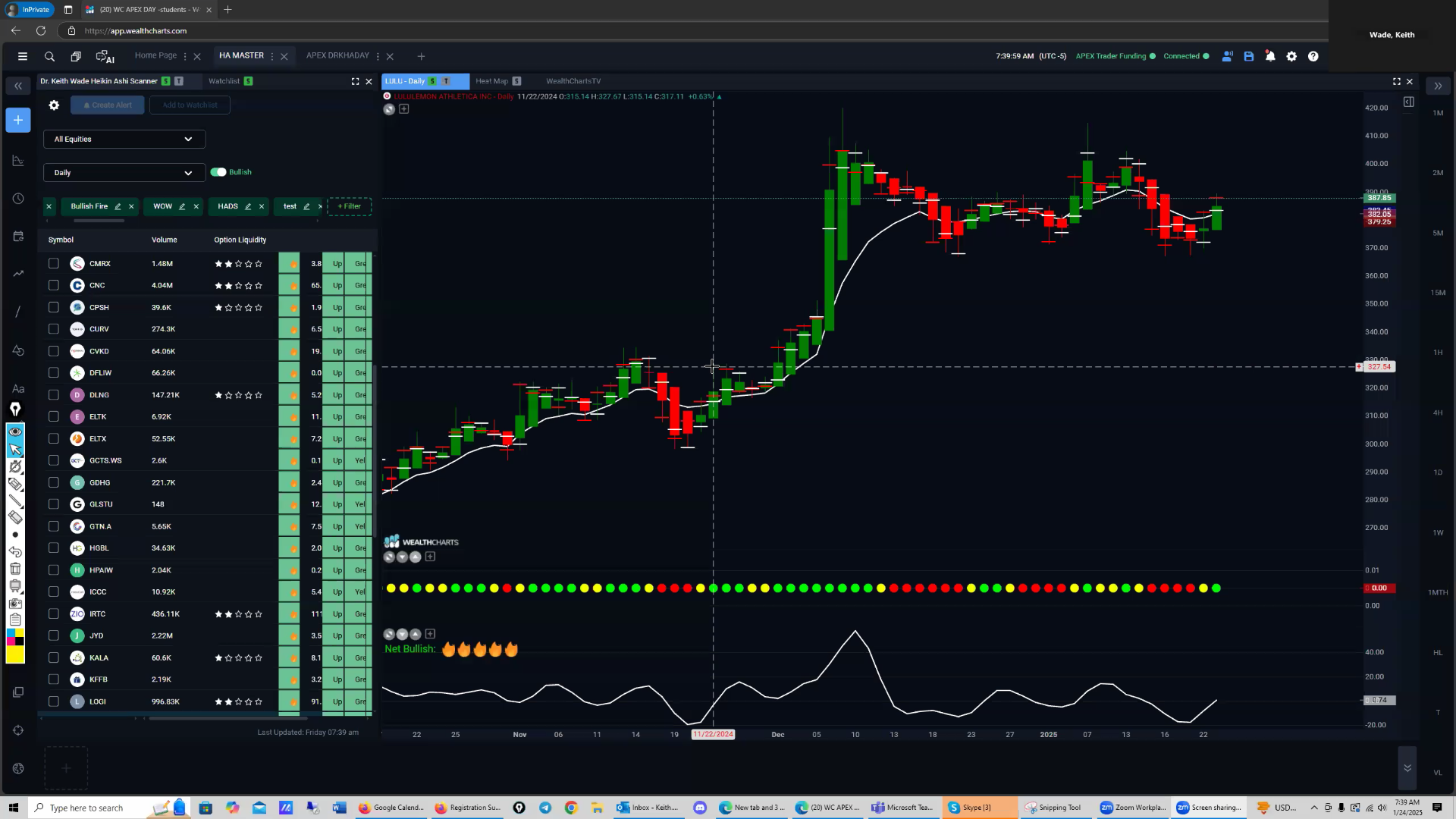Viewport: 1456px width, 819px height.
Task: Expand the bottom-right double chevron panel
Action: 1407,768
